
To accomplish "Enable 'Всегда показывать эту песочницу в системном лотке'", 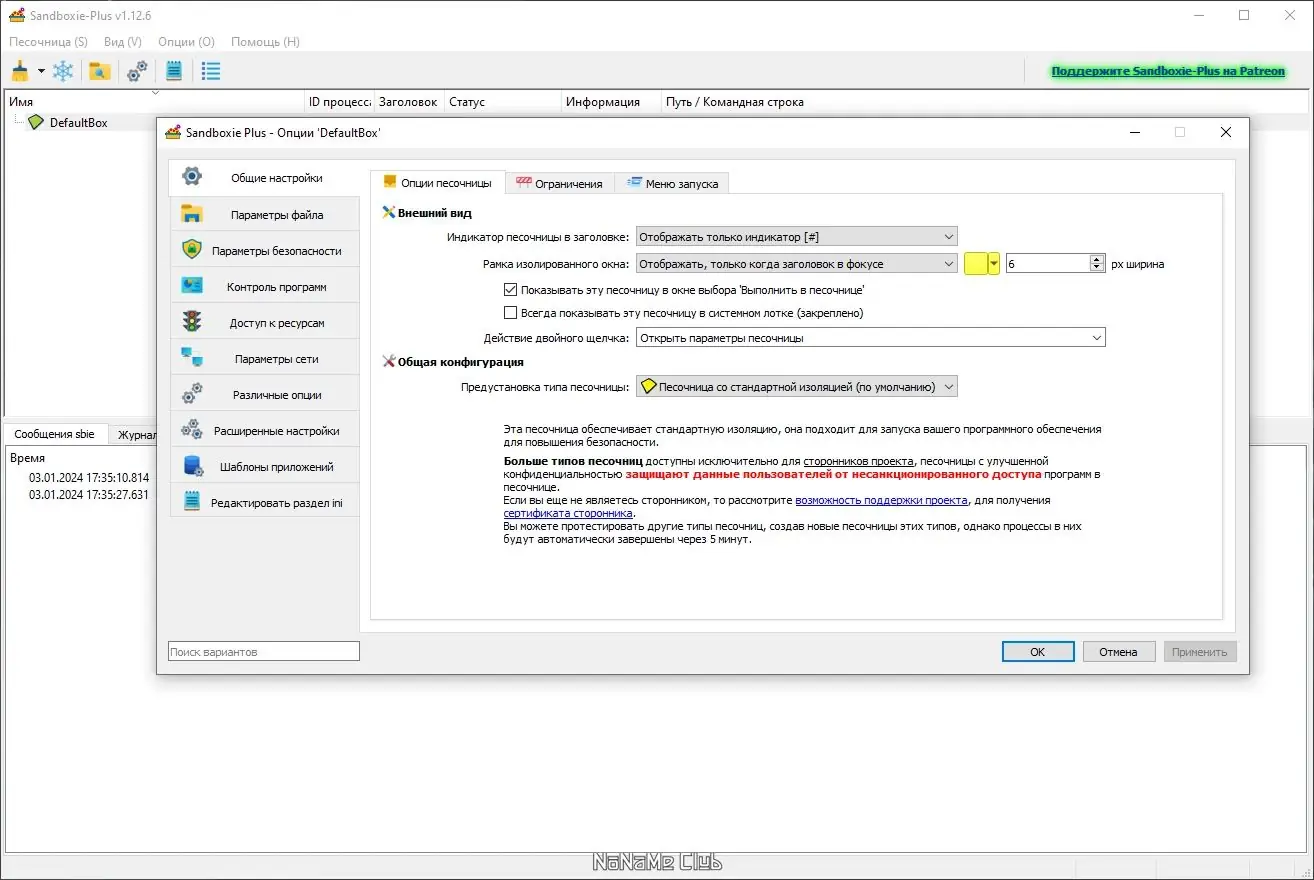I will pos(511,313).
